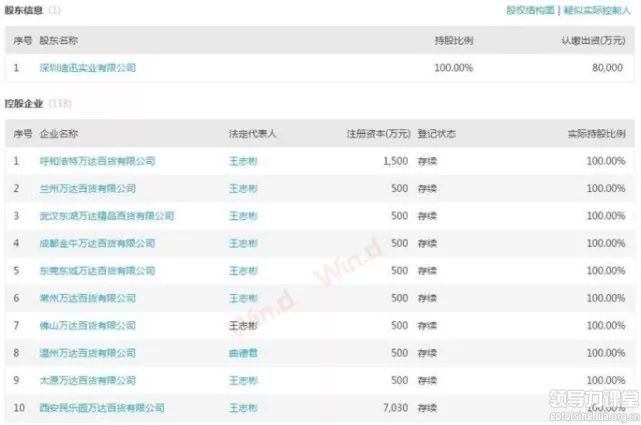Open 西安民乐园万达百货有限公司 company link
The width and height of the screenshot is (641, 425).
[x=102, y=407]
